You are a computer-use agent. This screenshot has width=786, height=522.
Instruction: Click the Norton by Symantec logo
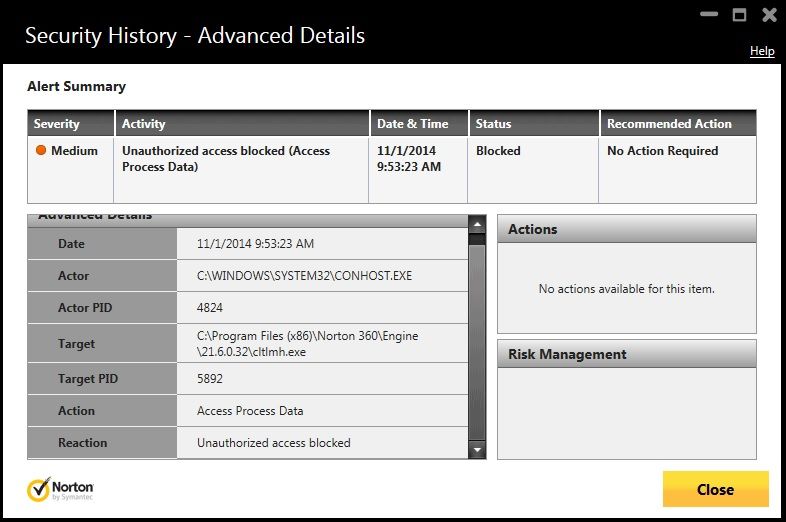coord(61,489)
